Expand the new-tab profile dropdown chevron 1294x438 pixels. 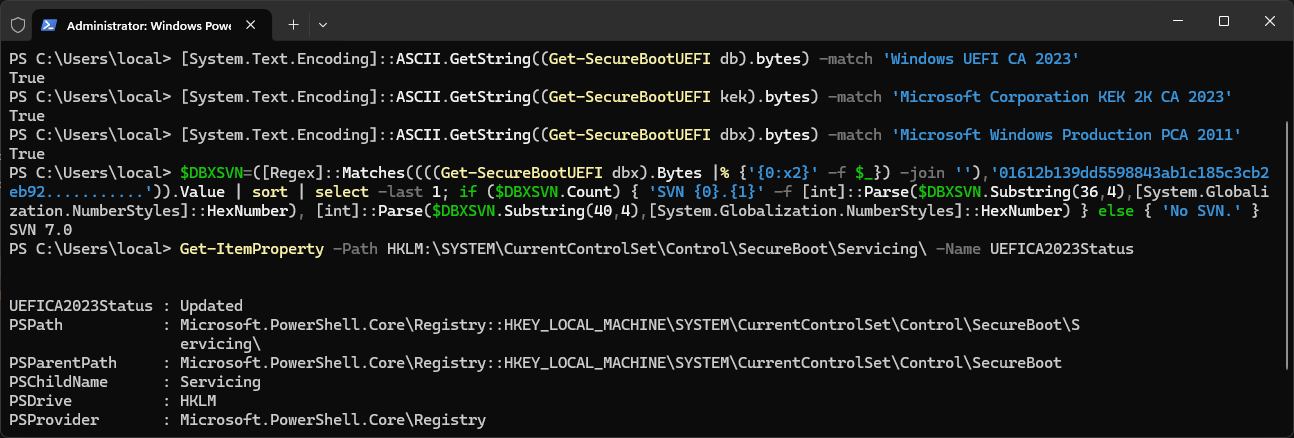pyautogui.click(x=322, y=23)
